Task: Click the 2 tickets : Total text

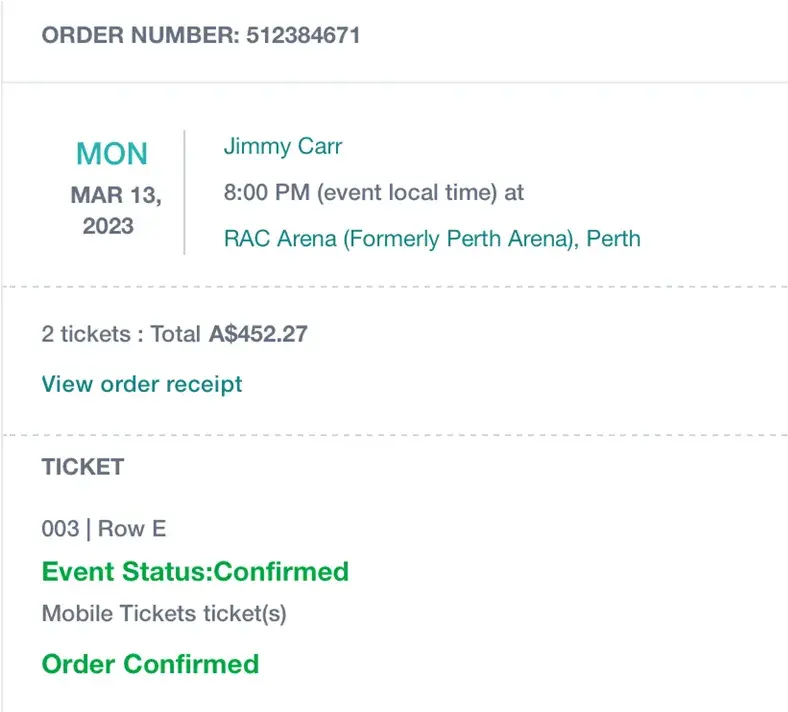Action: [x=121, y=334]
